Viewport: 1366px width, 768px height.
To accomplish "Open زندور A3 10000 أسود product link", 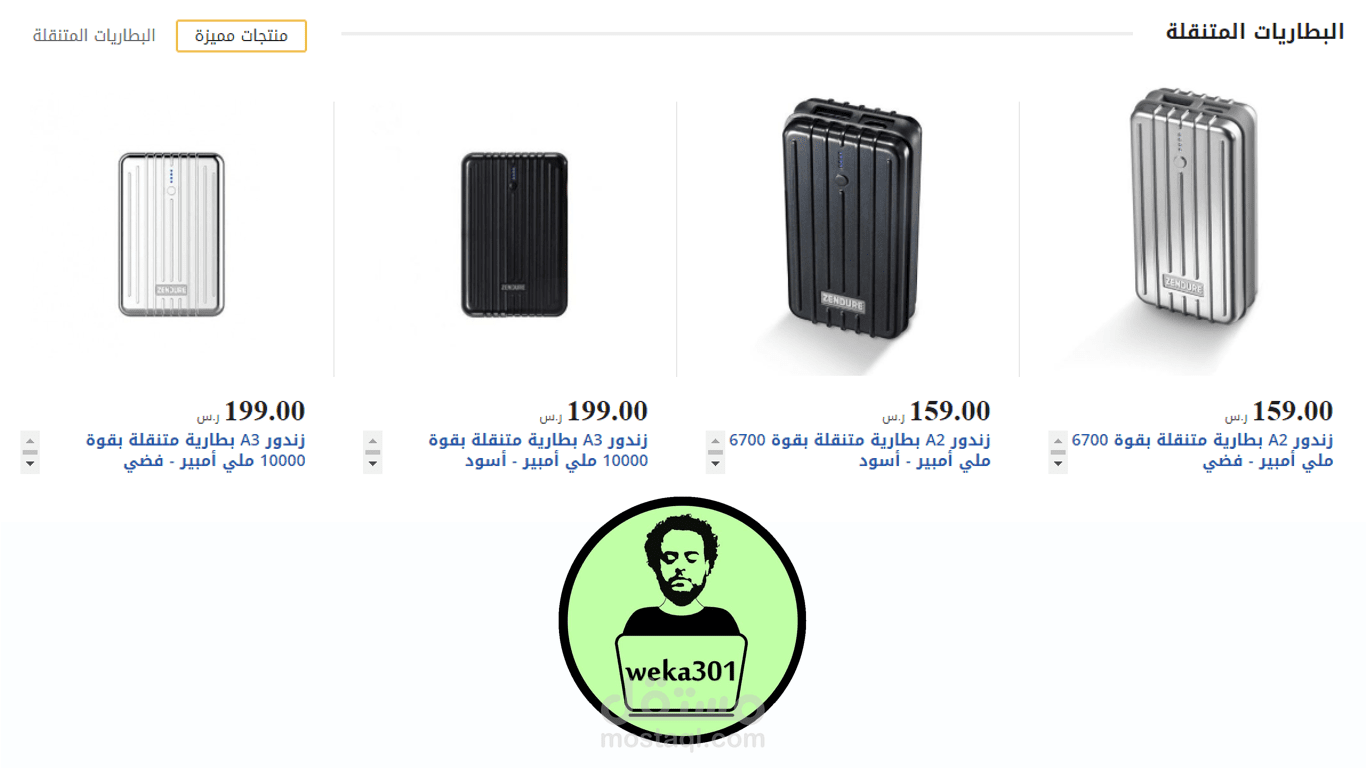I will (538, 451).
